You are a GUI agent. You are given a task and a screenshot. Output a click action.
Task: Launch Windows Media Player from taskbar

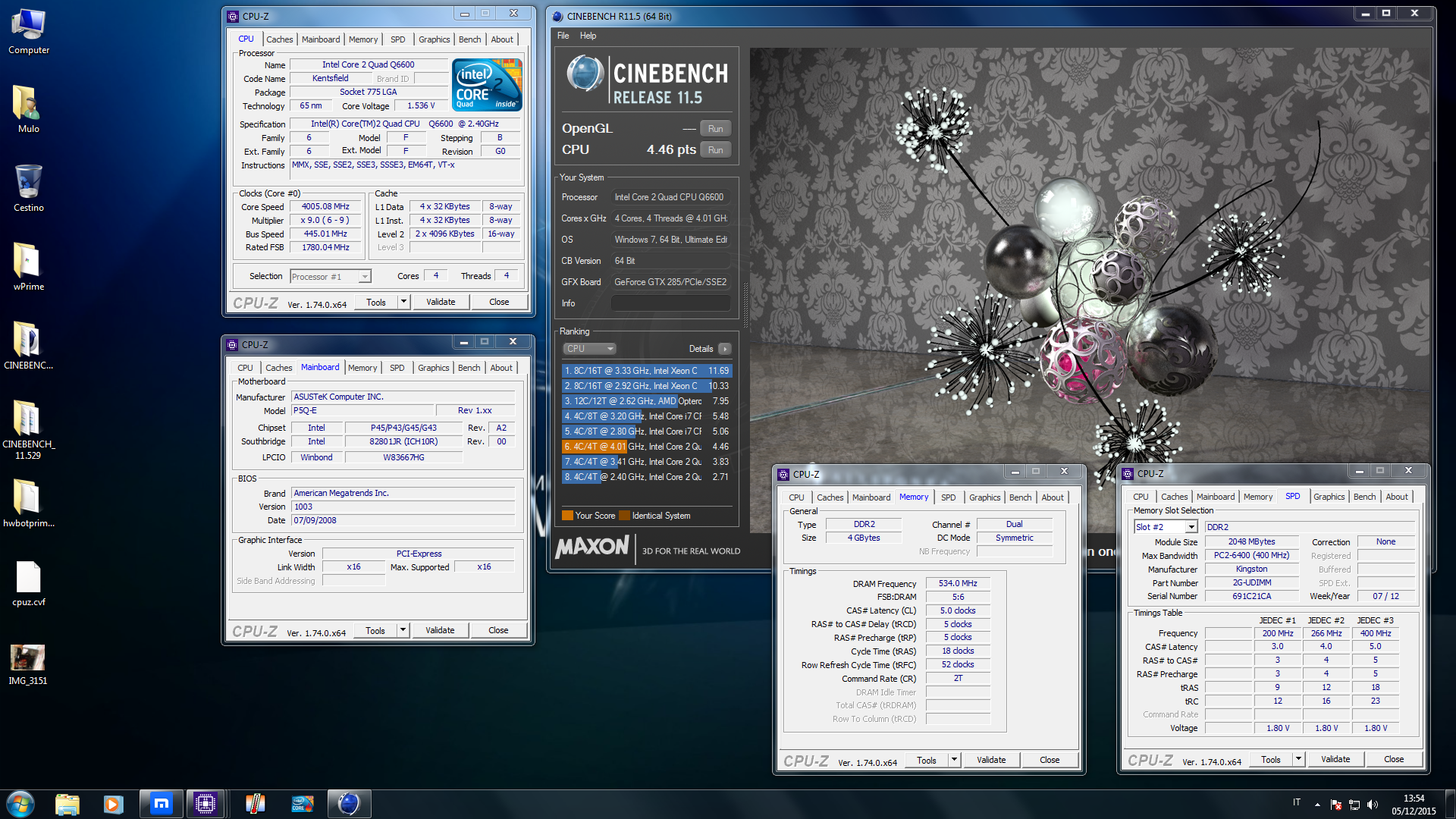114,804
